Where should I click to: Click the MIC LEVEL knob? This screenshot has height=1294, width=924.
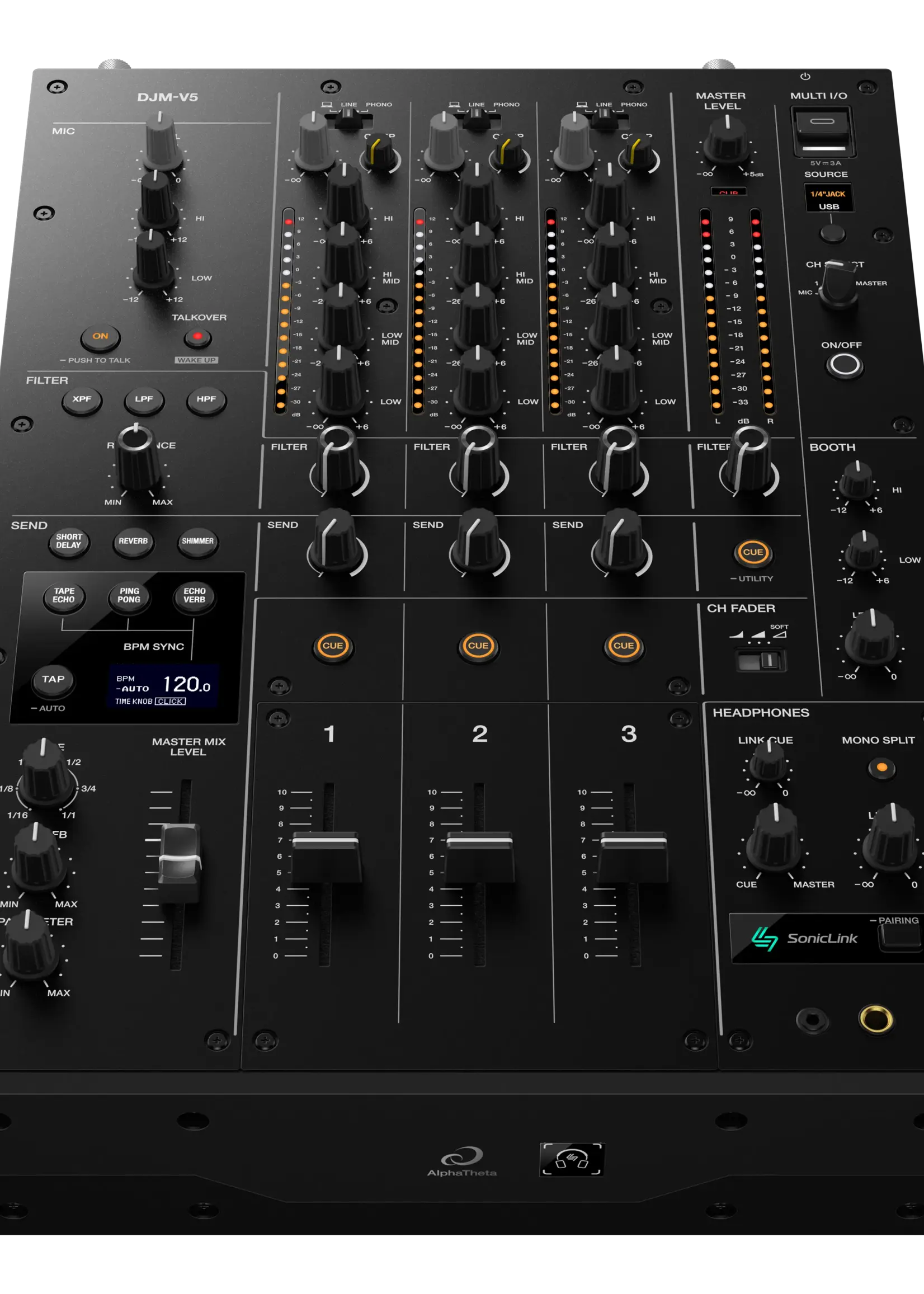(x=163, y=142)
